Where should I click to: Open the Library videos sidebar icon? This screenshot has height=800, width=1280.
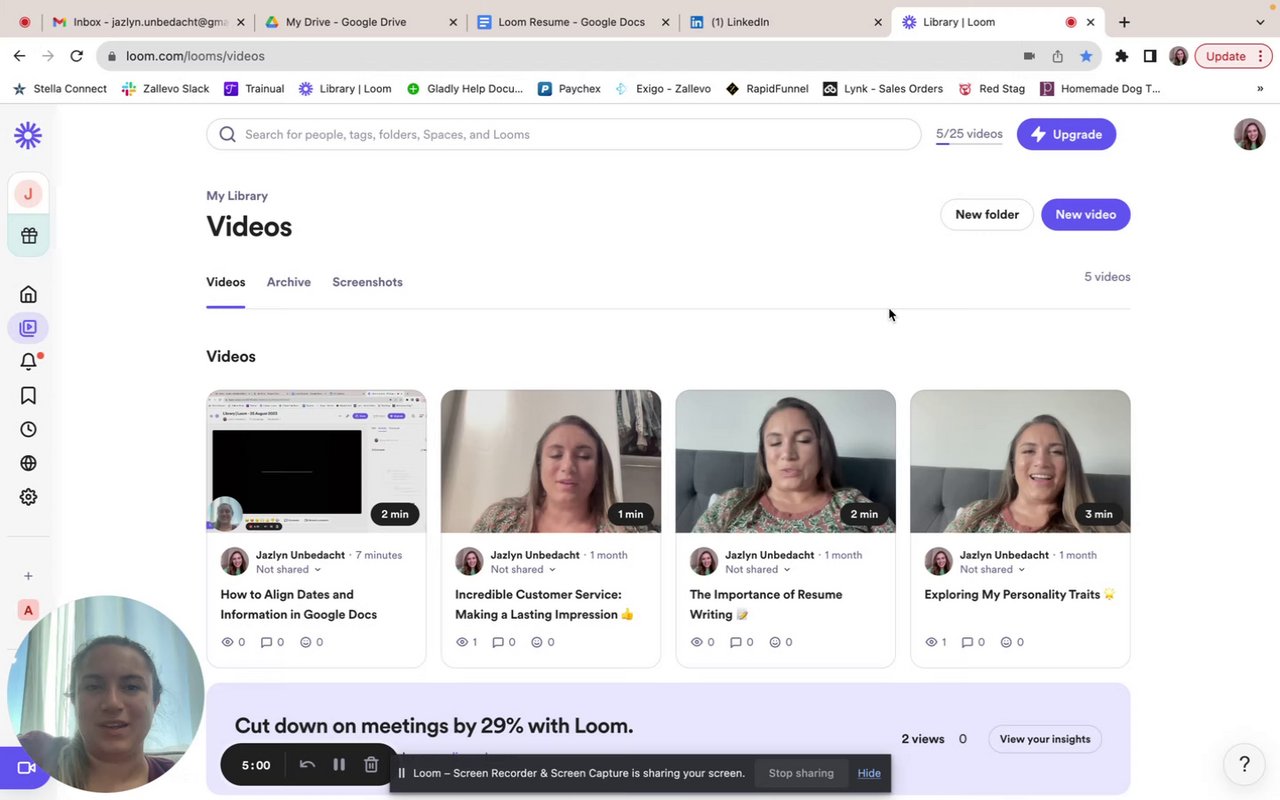point(28,328)
